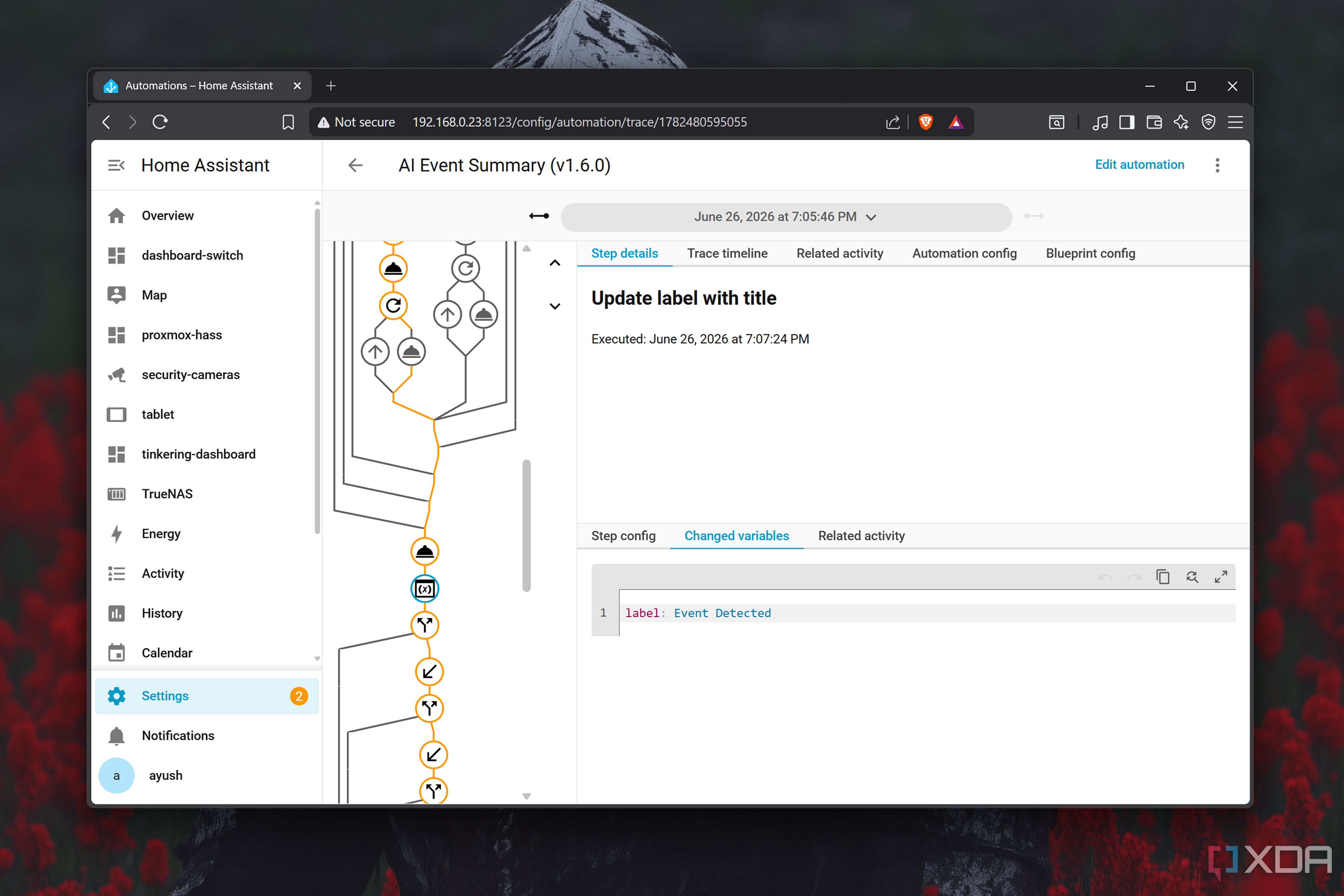
Task: Switch to the Blueprint config tab
Action: (x=1090, y=254)
